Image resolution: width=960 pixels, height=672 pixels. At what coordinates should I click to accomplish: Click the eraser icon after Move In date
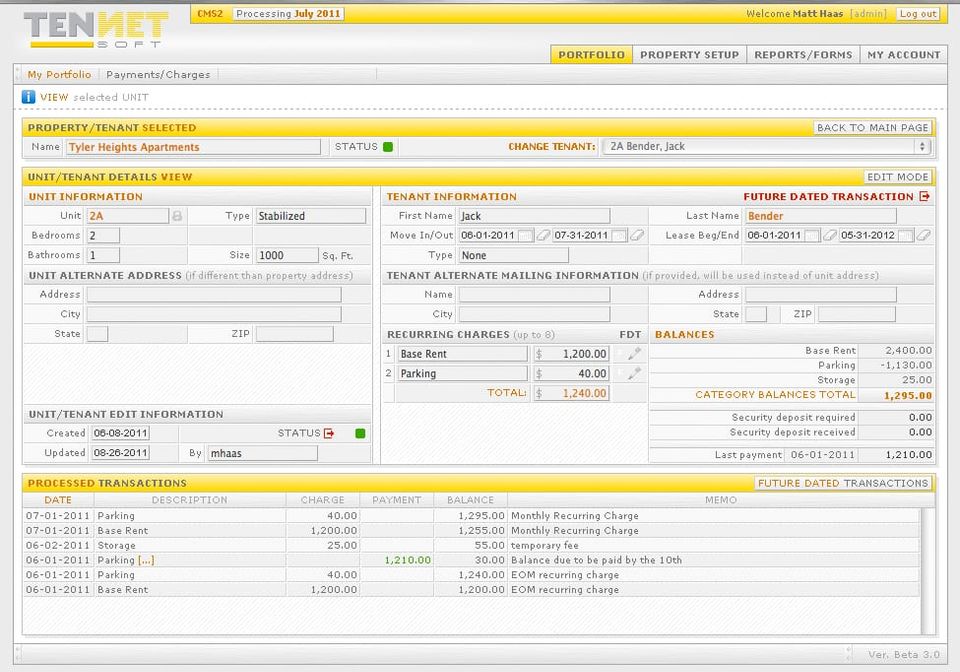coord(543,236)
